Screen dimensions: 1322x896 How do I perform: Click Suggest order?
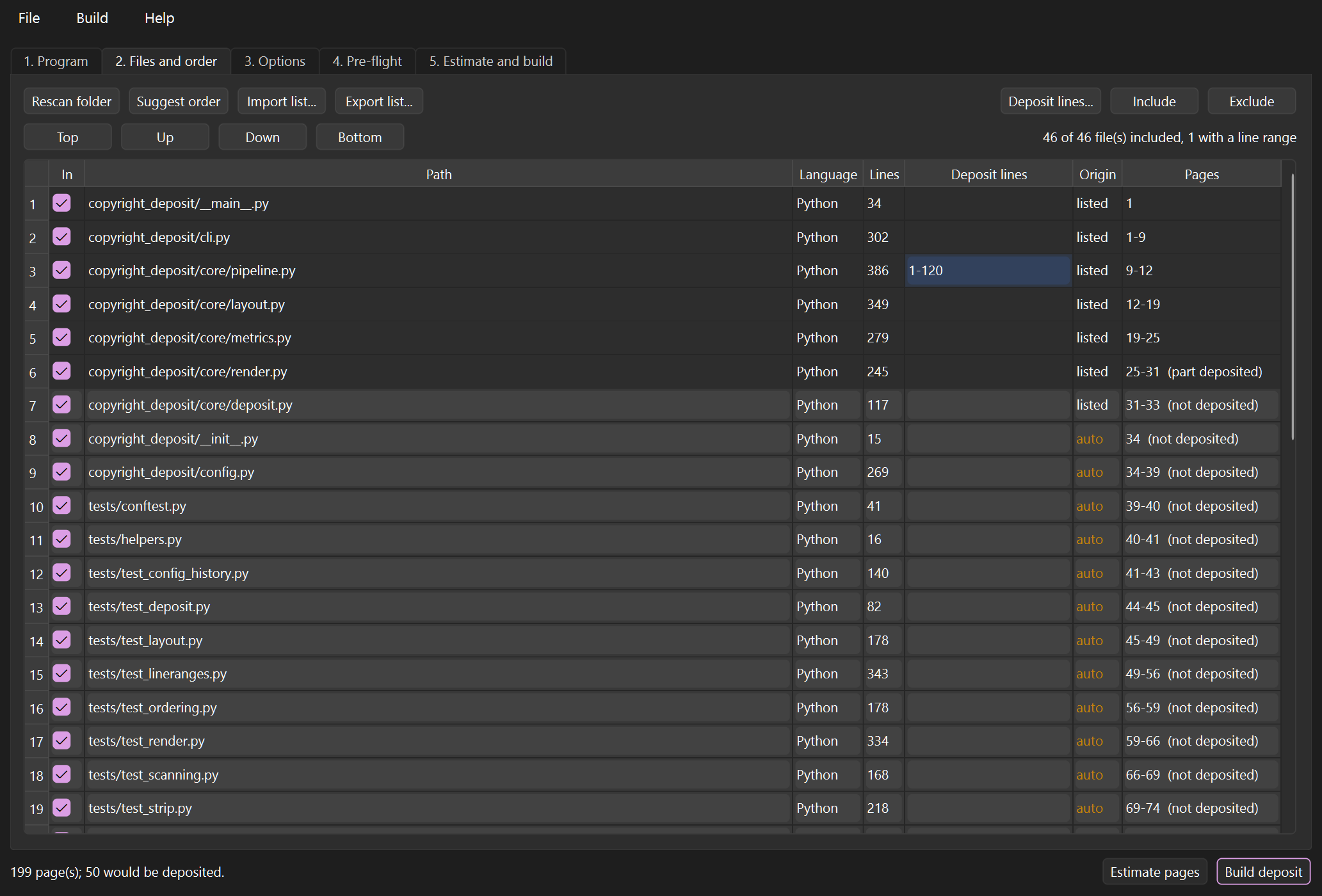(179, 101)
